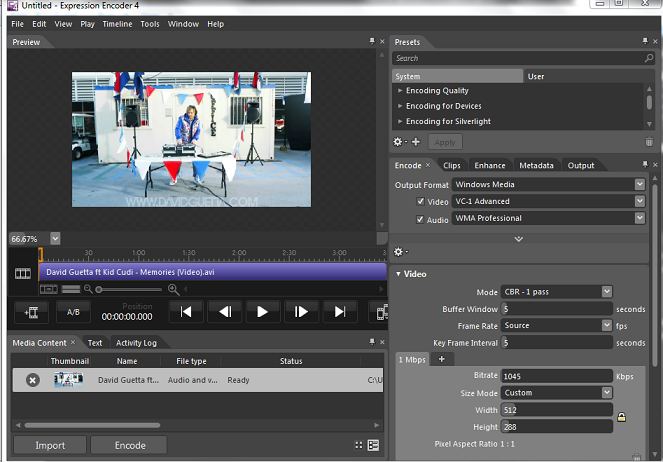This screenshot has height=462, width=663.
Task: Toggle the A/B compare button
Action: tap(73, 312)
